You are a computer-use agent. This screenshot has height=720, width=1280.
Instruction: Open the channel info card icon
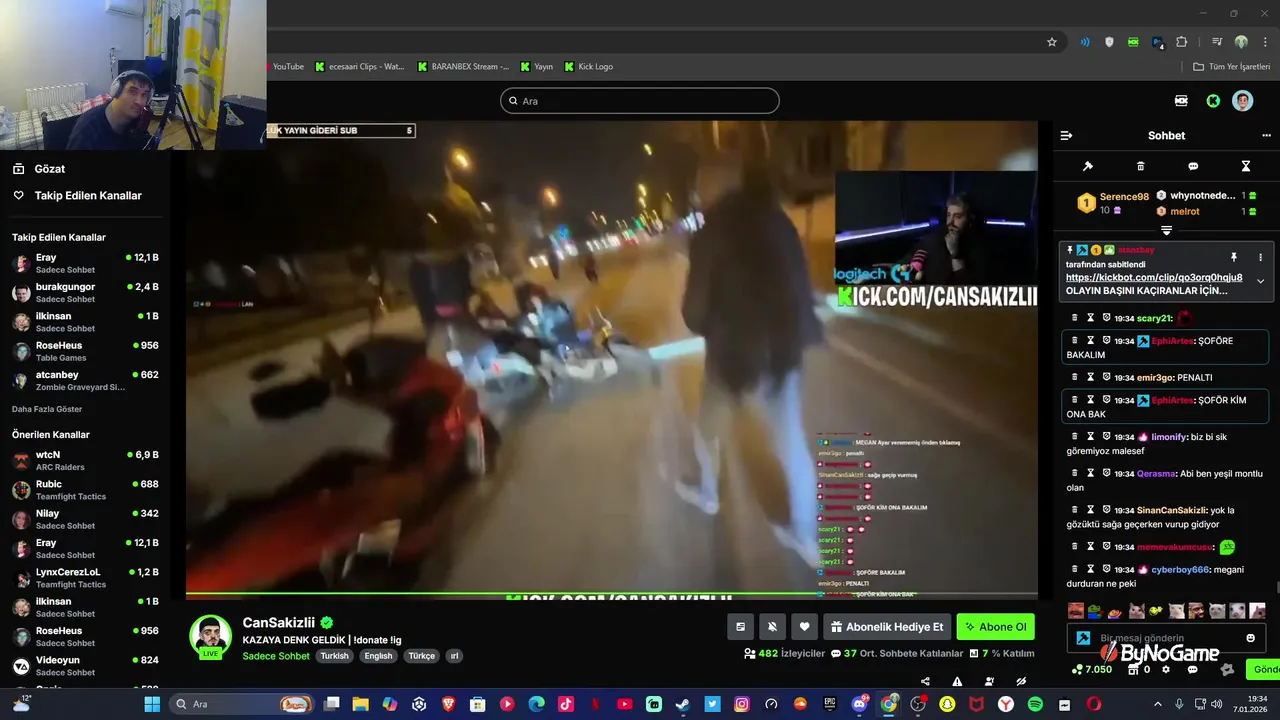(x=740, y=627)
